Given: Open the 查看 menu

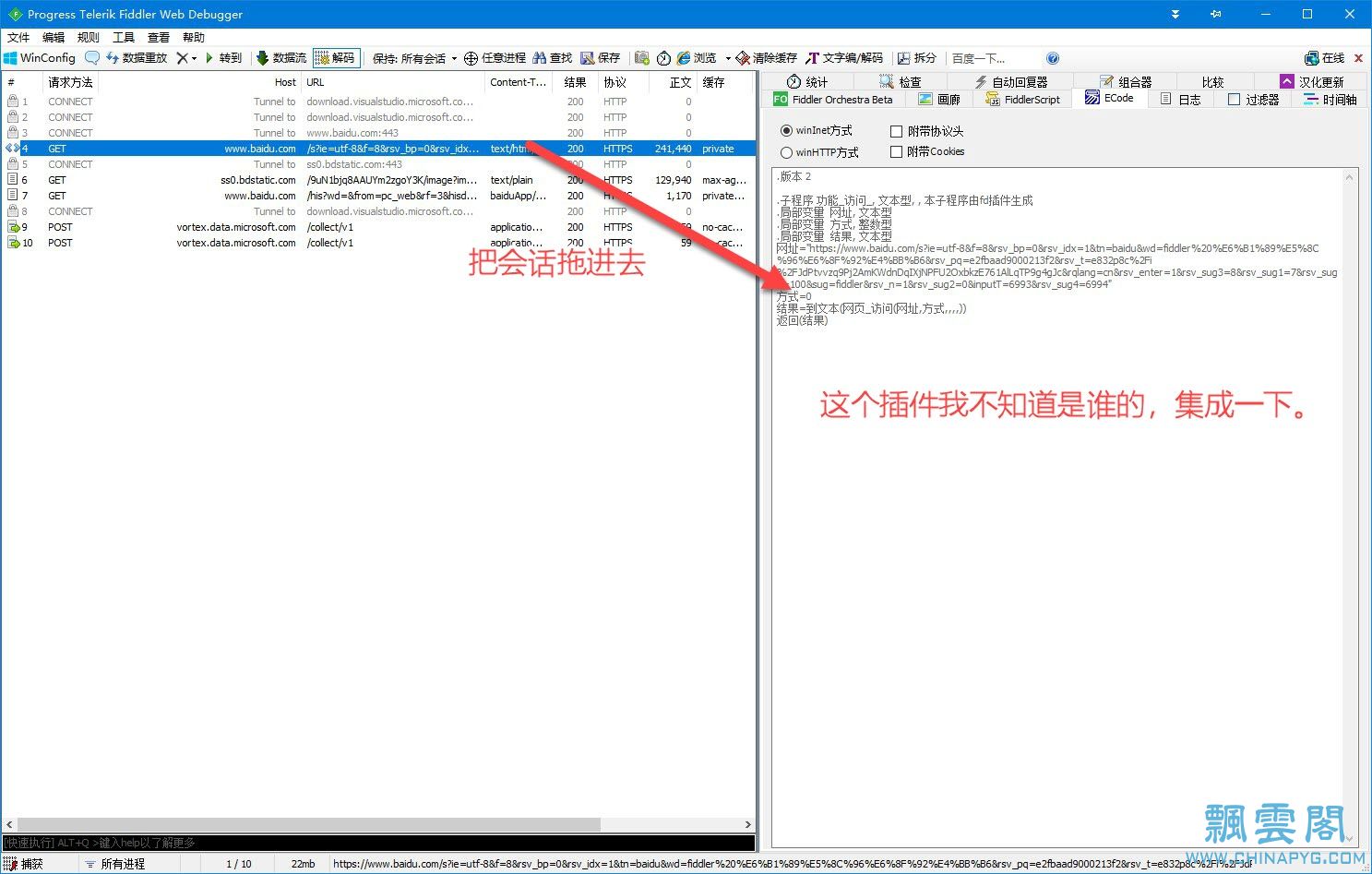Looking at the screenshot, I should 159,38.
